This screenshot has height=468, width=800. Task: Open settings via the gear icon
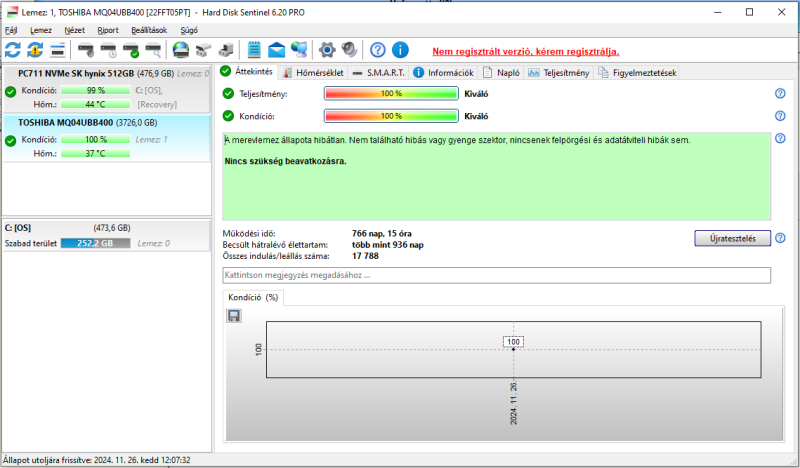(x=327, y=50)
